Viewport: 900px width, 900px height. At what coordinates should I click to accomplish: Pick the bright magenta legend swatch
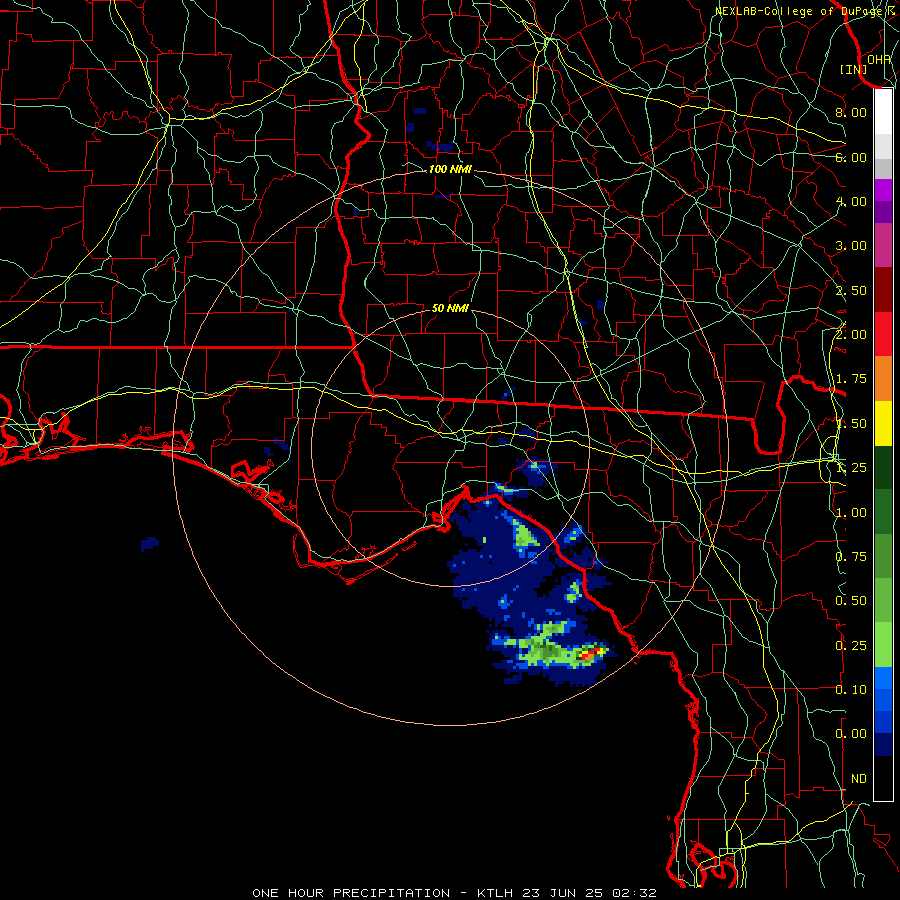[883, 190]
